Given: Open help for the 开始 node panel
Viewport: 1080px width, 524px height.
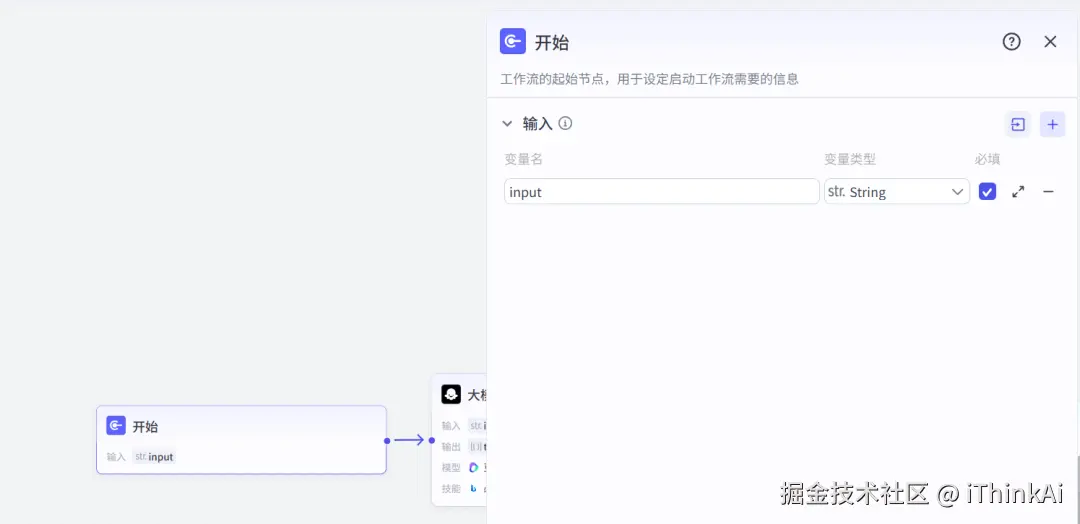Looking at the screenshot, I should pos(1011,42).
